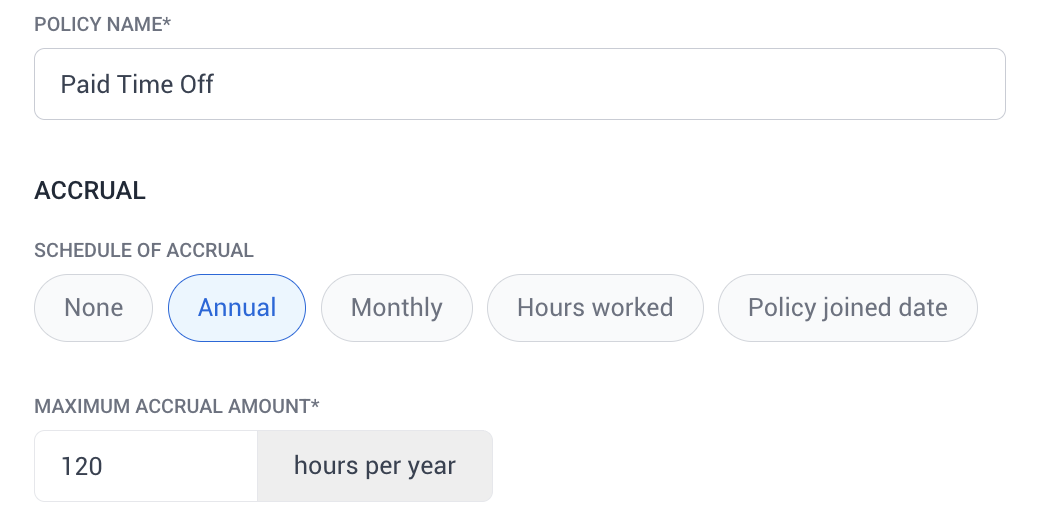
Task: Set accrual to the Monthly pill
Action: [x=396, y=308]
